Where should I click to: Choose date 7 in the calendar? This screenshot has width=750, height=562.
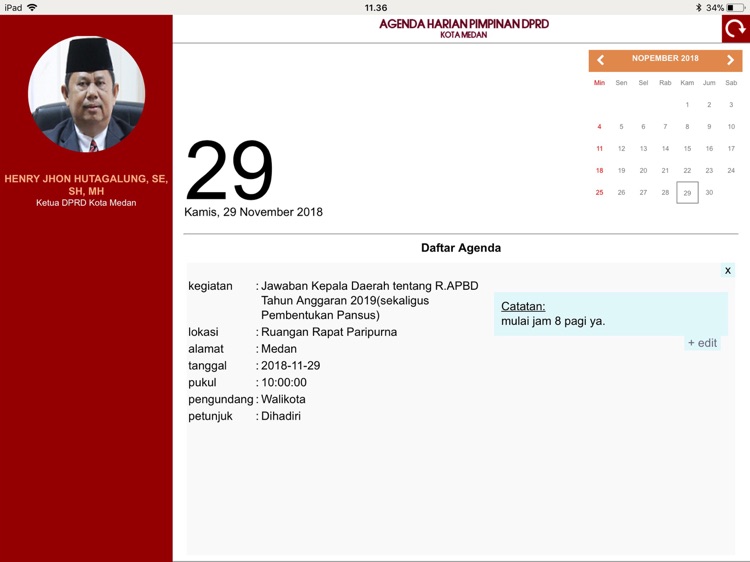[665, 127]
